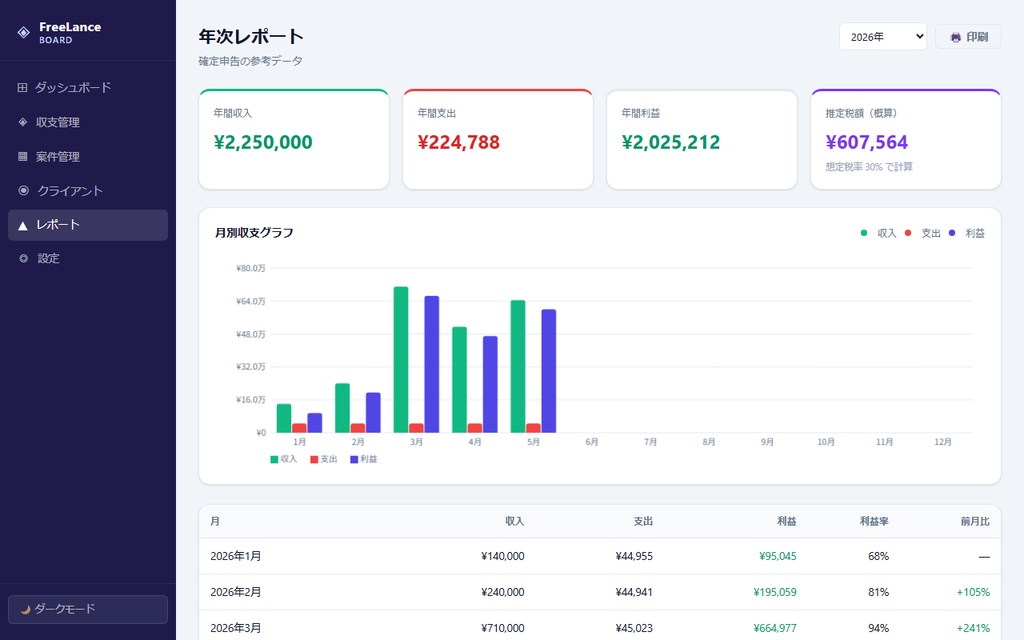Click the 年間支出 ¥224,788 card
The image size is (1024, 640).
coord(498,139)
